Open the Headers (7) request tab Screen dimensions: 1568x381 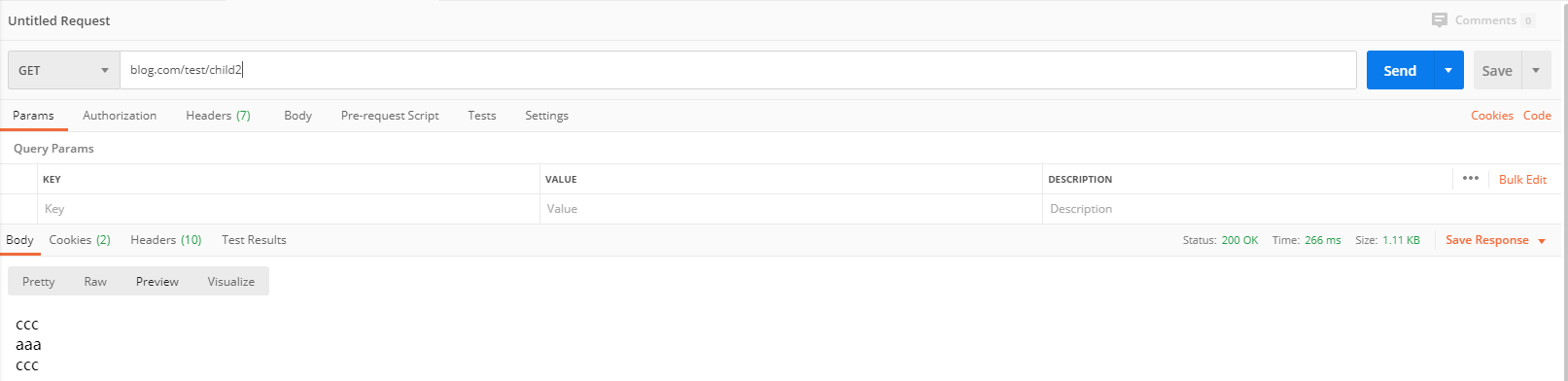click(218, 115)
